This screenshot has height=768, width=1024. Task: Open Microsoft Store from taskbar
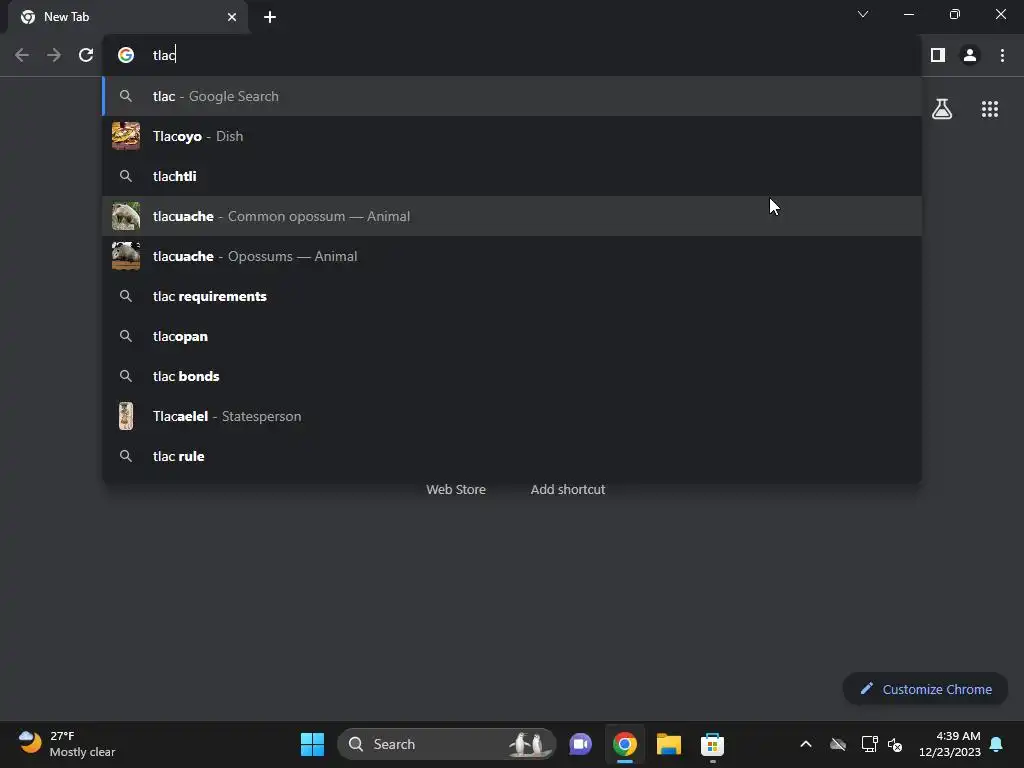[x=712, y=744]
